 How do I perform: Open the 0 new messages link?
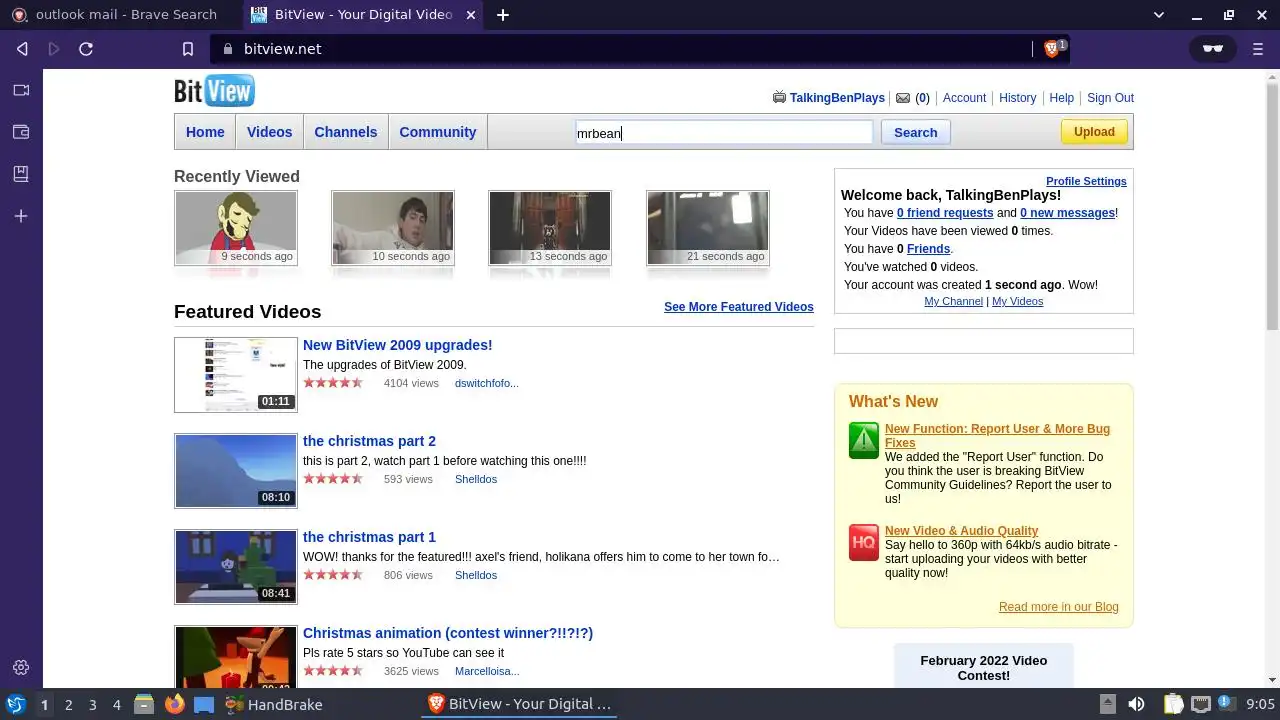point(1067,213)
